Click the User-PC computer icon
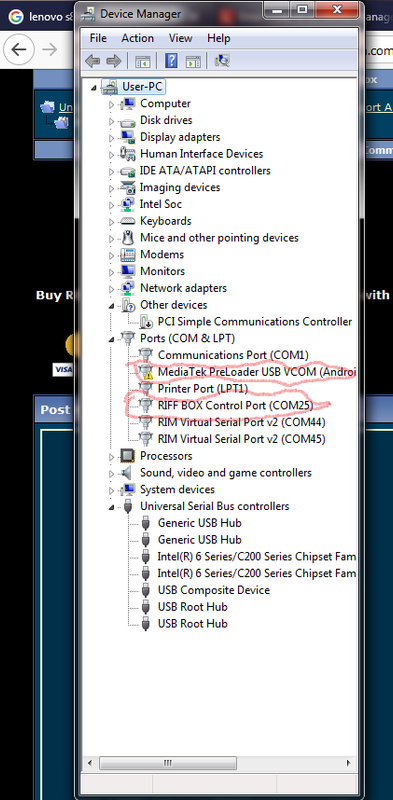 pyautogui.click(x=110, y=87)
